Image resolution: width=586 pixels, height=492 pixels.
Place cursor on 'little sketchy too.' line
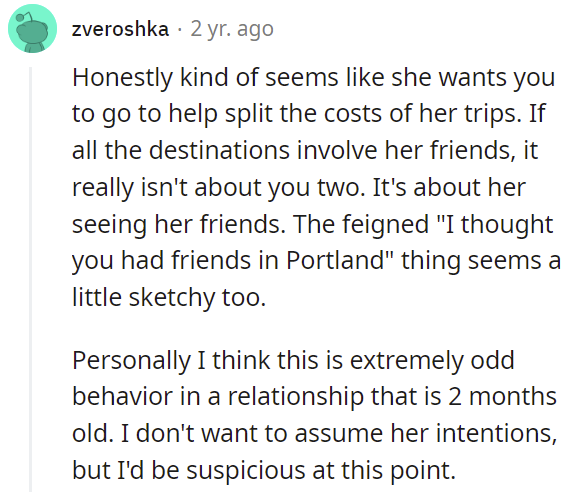point(169,298)
